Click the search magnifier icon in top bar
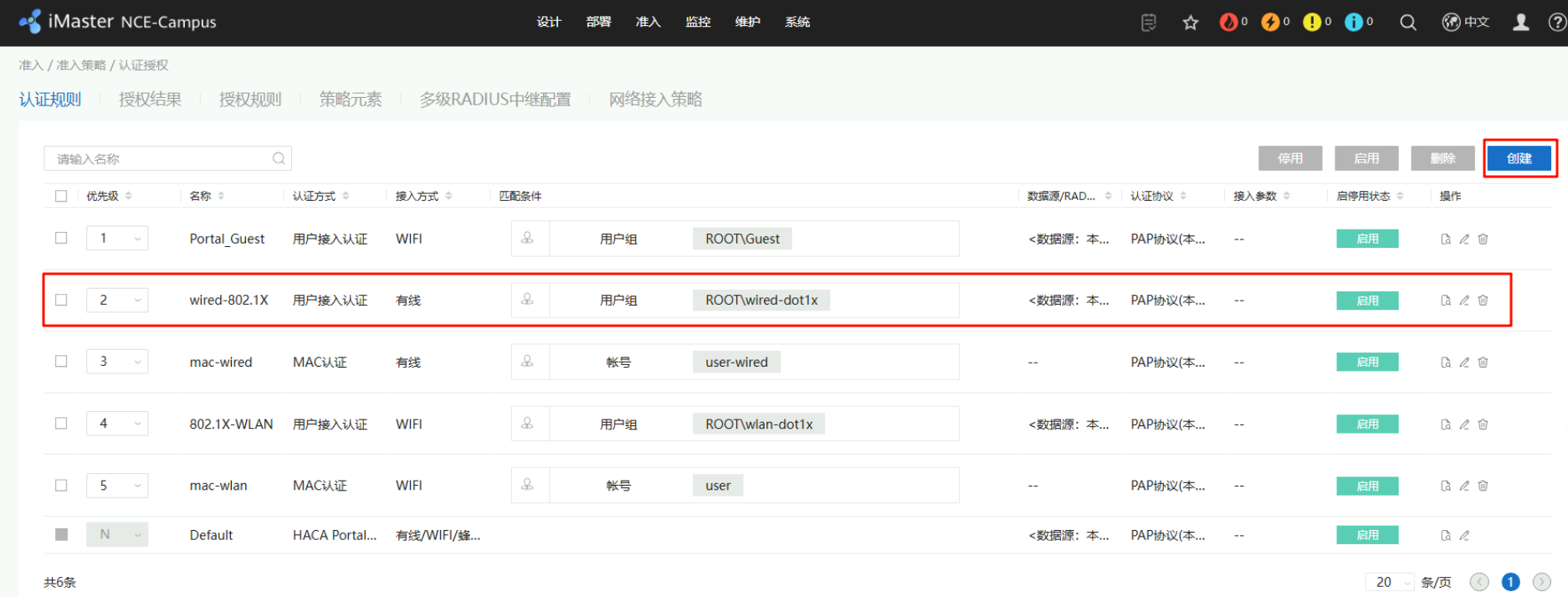Viewport: 1568px width, 597px height. tap(1408, 23)
